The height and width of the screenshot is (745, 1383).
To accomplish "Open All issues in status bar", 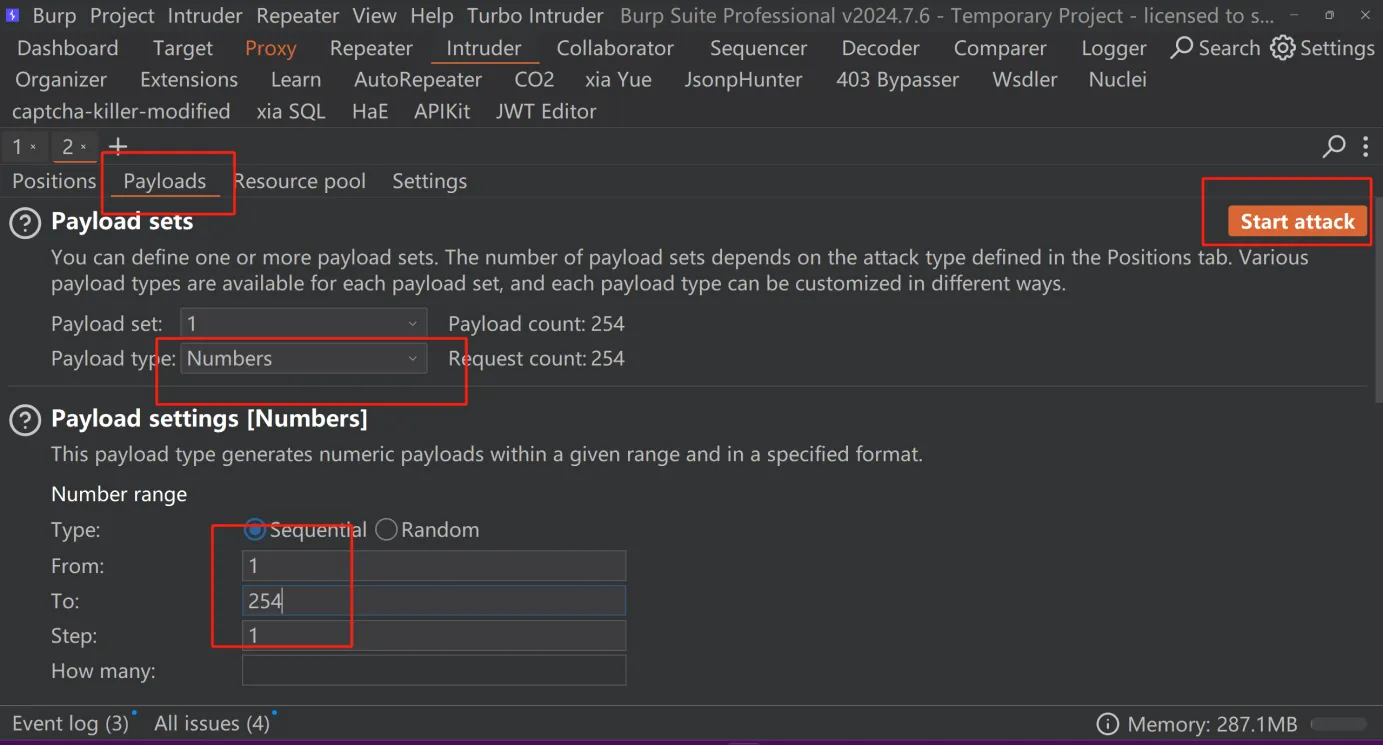I will [212, 723].
